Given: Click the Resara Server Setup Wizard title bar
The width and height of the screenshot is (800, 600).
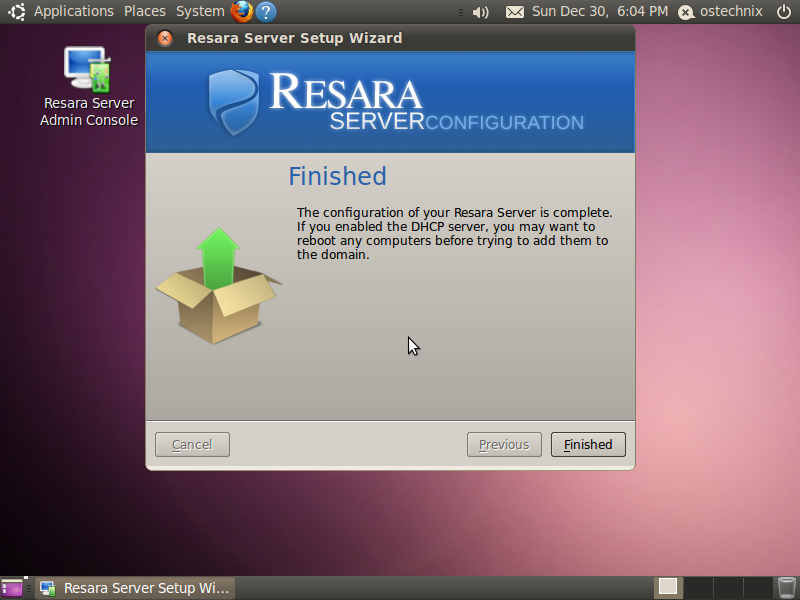Looking at the screenshot, I should 390,38.
